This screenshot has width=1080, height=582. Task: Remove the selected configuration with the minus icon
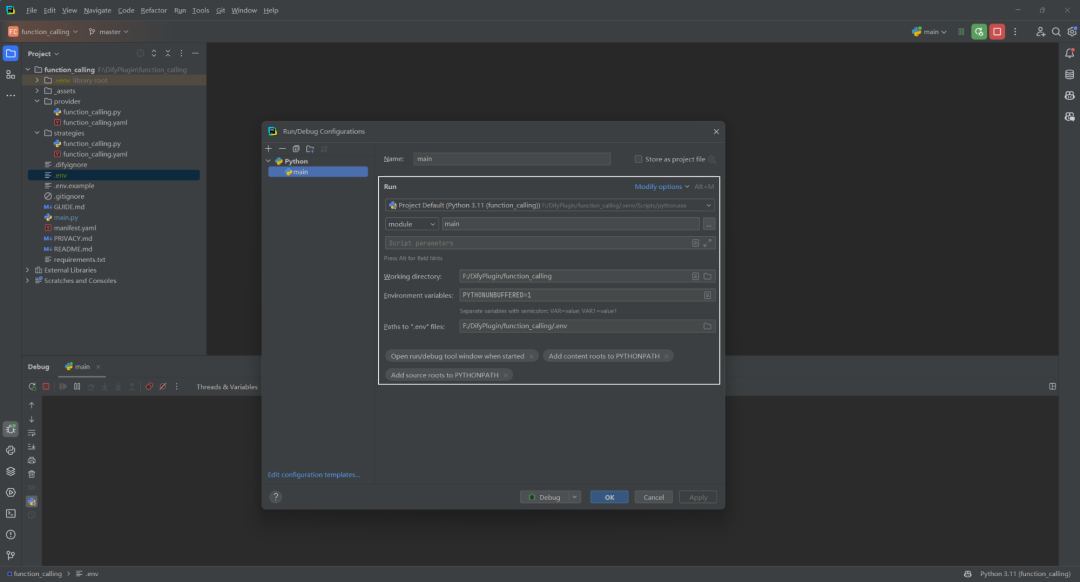pyautogui.click(x=282, y=149)
